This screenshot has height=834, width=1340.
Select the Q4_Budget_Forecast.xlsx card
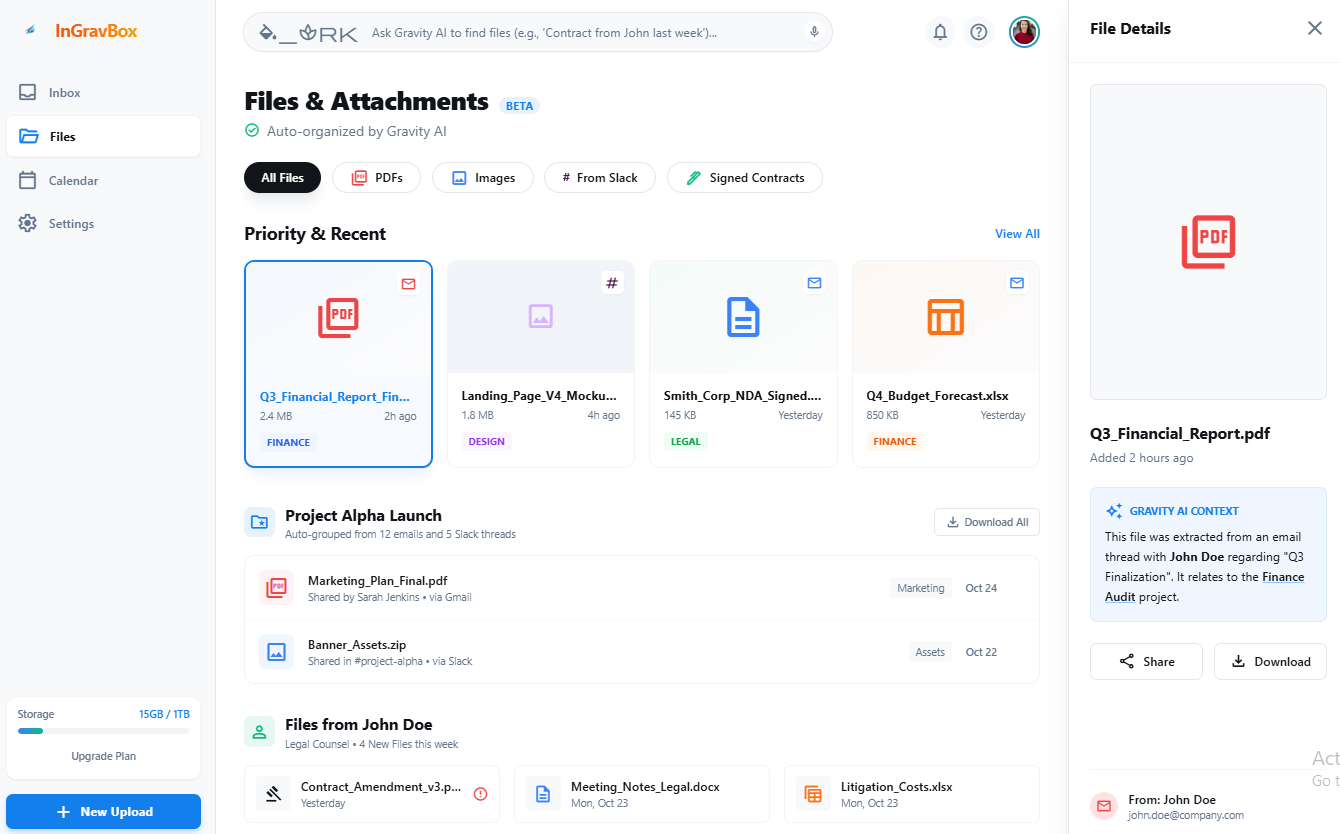click(x=946, y=364)
